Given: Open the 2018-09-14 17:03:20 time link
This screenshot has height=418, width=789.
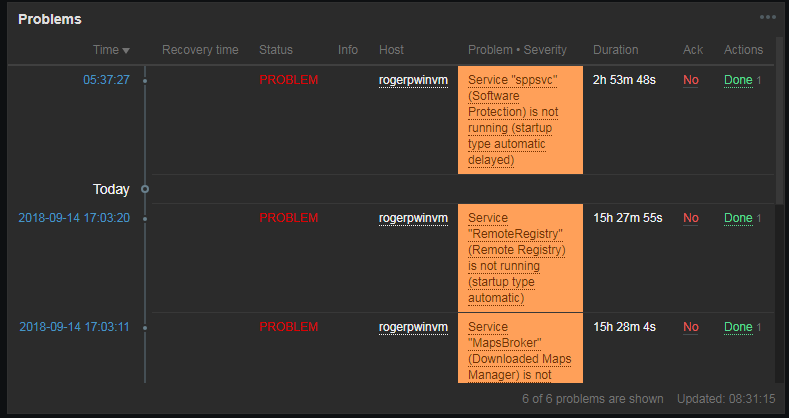Looking at the screenshot, I should click(74, 218).
